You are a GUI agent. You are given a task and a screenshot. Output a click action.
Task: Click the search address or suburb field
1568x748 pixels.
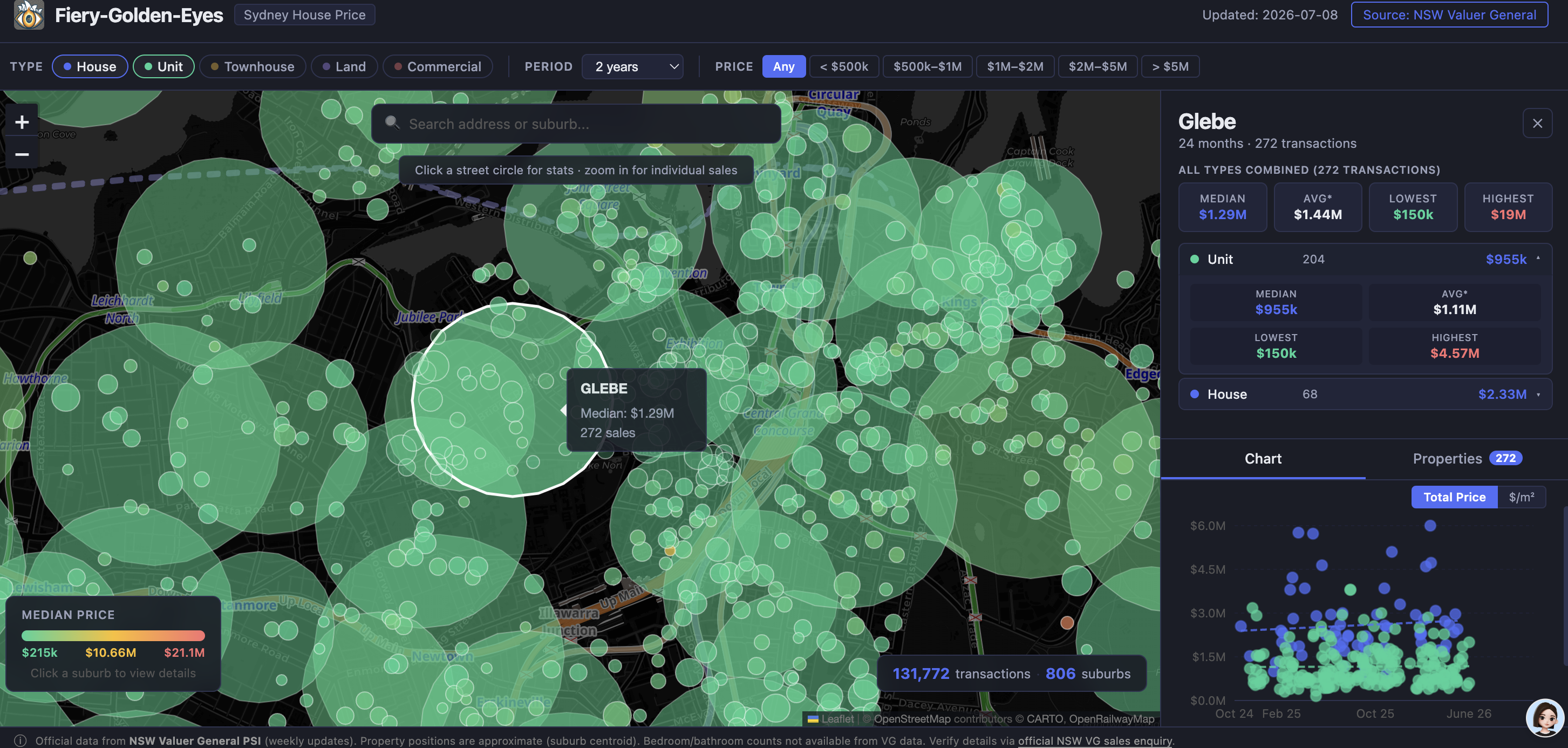576,124
